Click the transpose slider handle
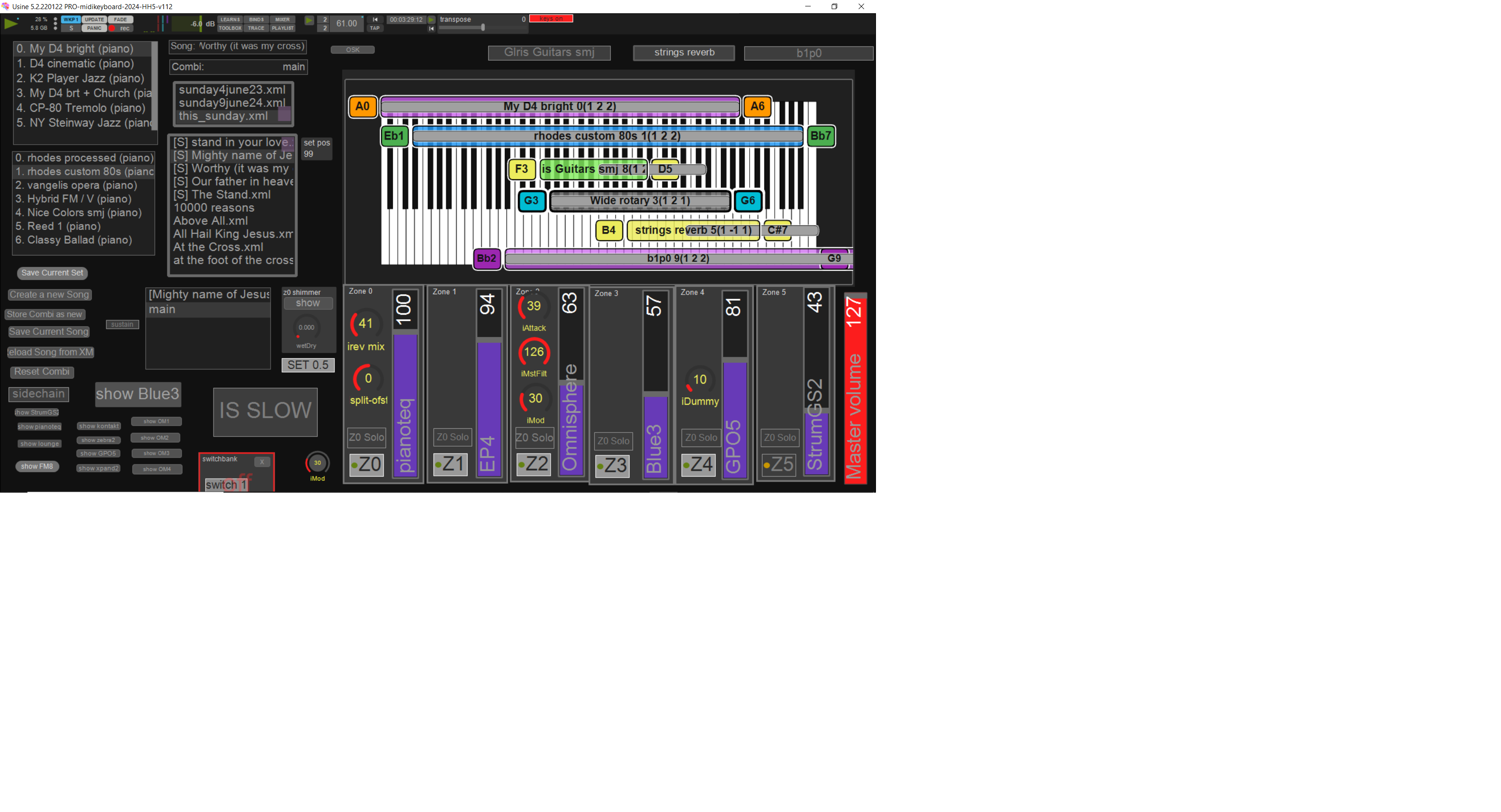 483,27
